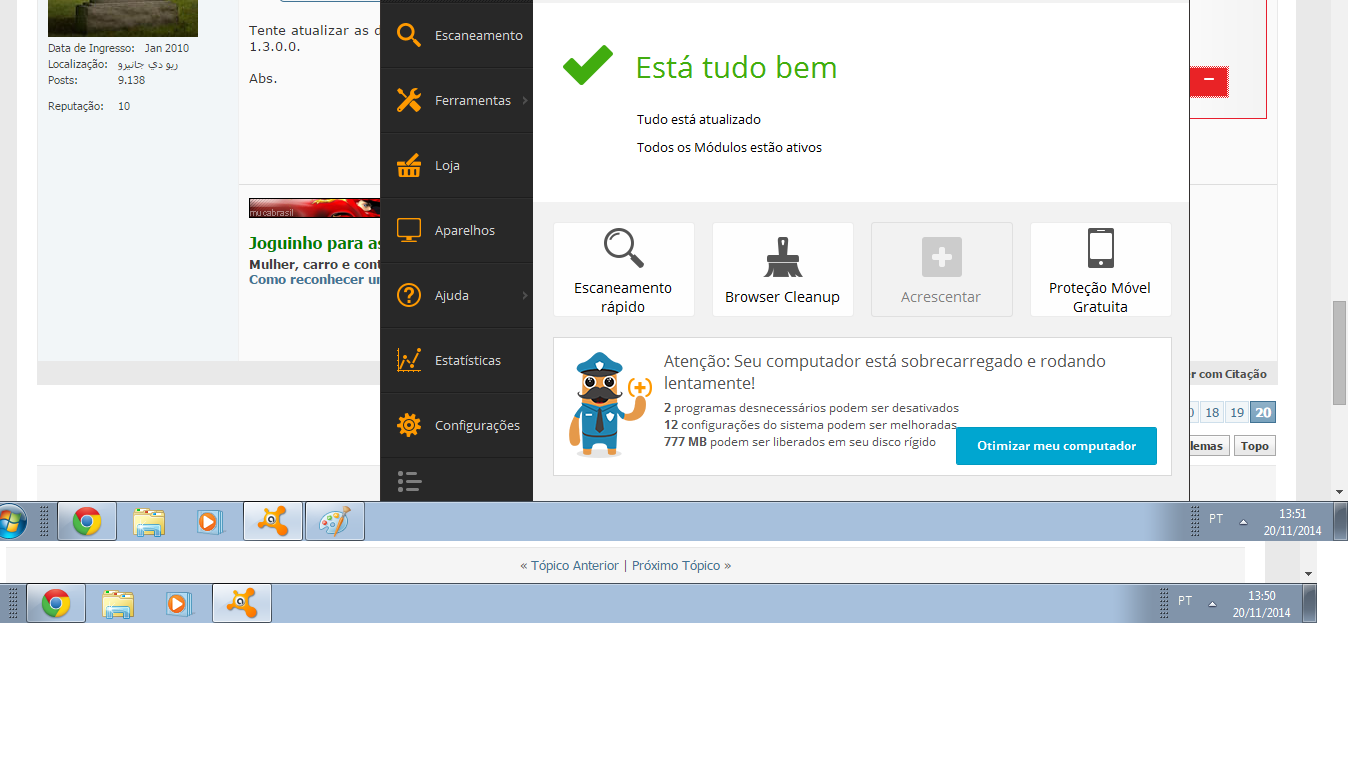Click the list icon at sidebar bottom
Viewport: 1366px width, 768px height.
coord(408,481)
